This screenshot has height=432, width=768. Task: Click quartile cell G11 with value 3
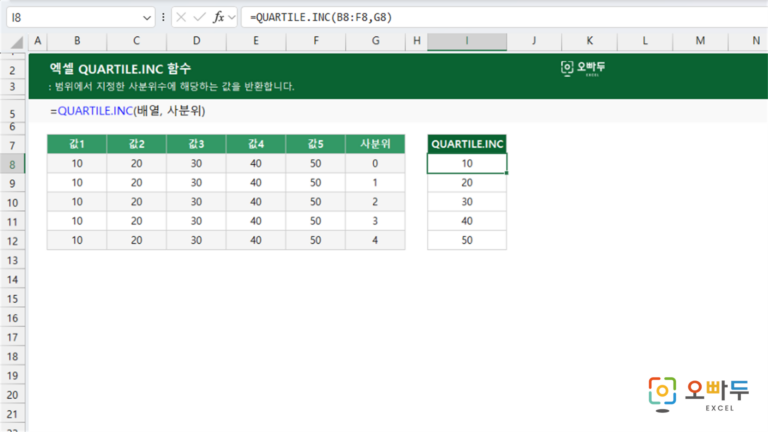pyautogui.click(x=376, y=221)
